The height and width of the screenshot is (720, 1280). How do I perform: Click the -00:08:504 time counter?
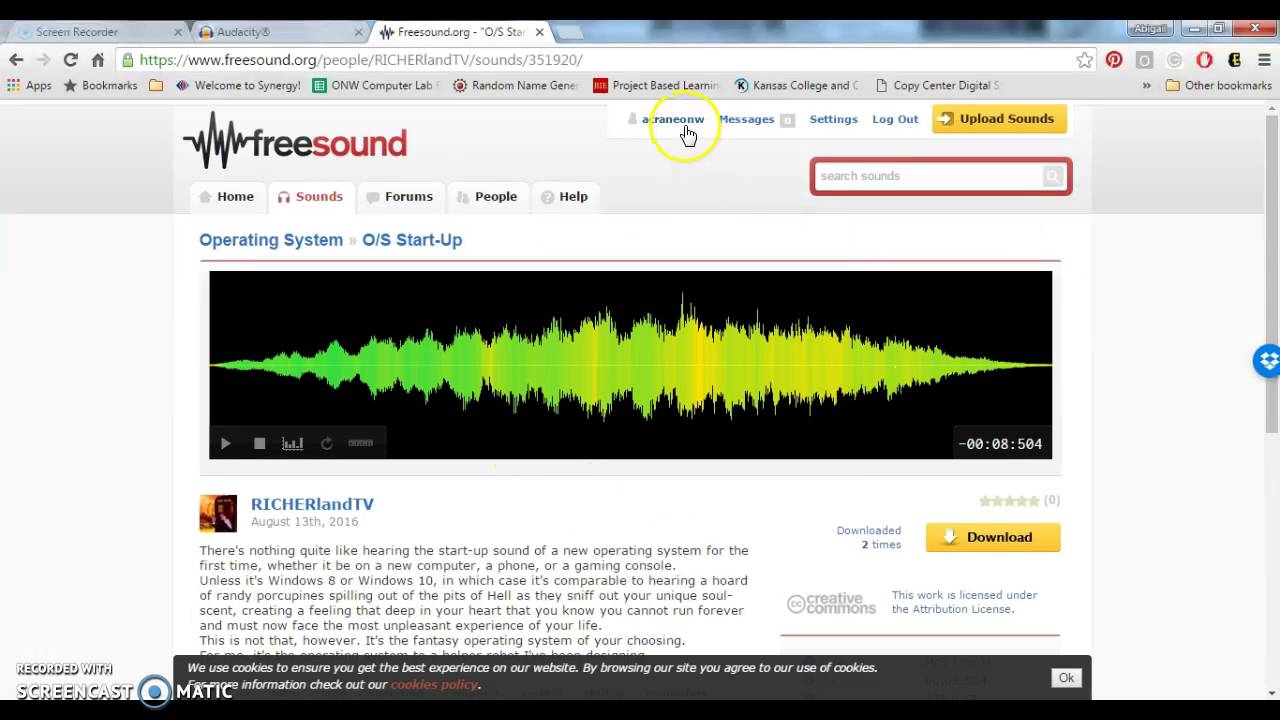click(1000, 444)
